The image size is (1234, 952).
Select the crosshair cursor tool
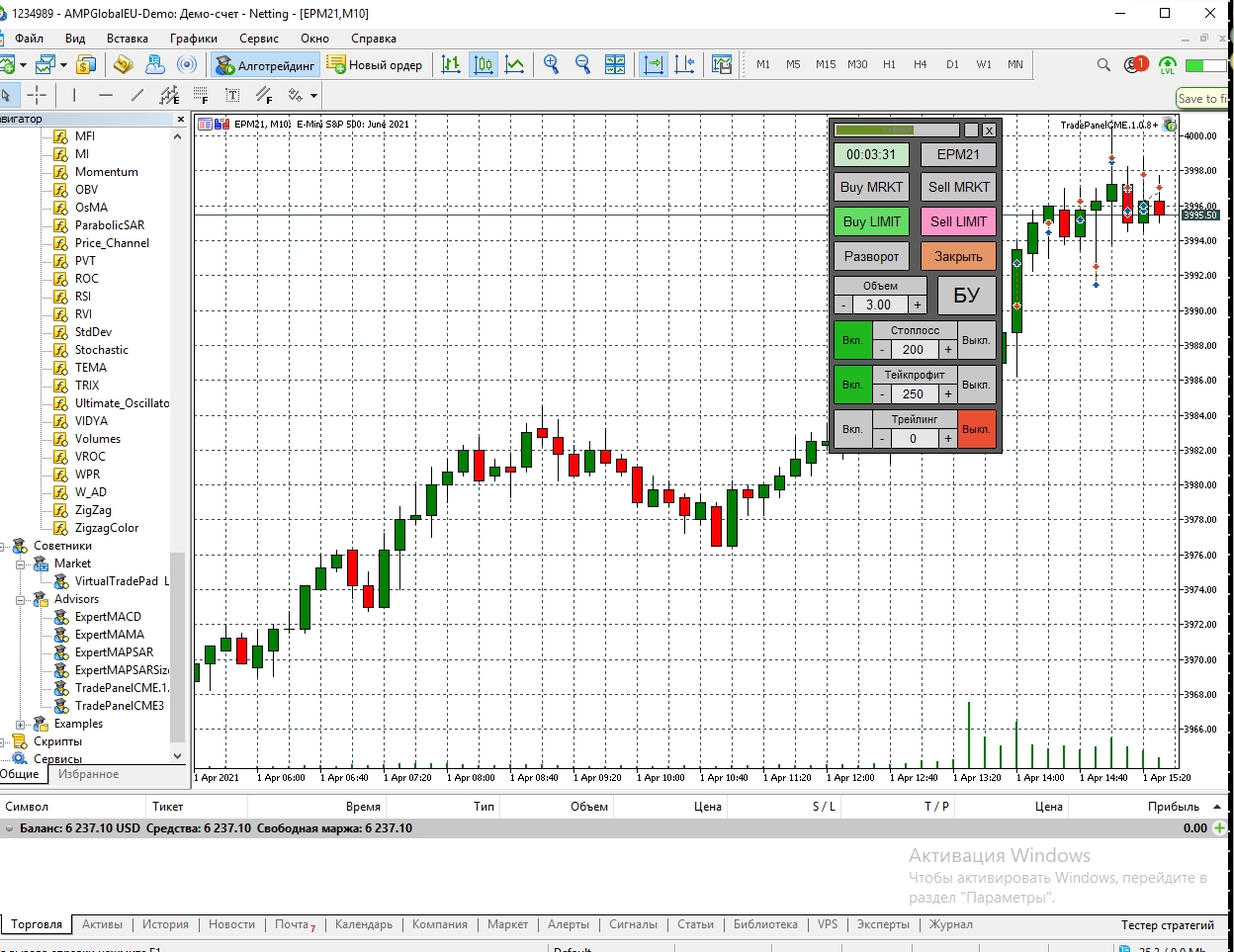pos(37,95)
